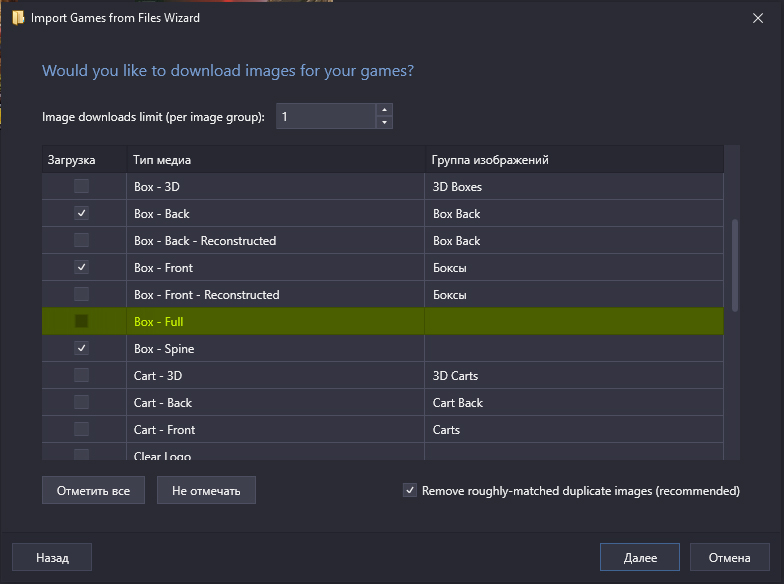Image resolution: width=784 pixels, height=584 pixels.
Task: Decrease image downloads limit with down arrow
Action: pyautogui.click(x=384, y=123)
